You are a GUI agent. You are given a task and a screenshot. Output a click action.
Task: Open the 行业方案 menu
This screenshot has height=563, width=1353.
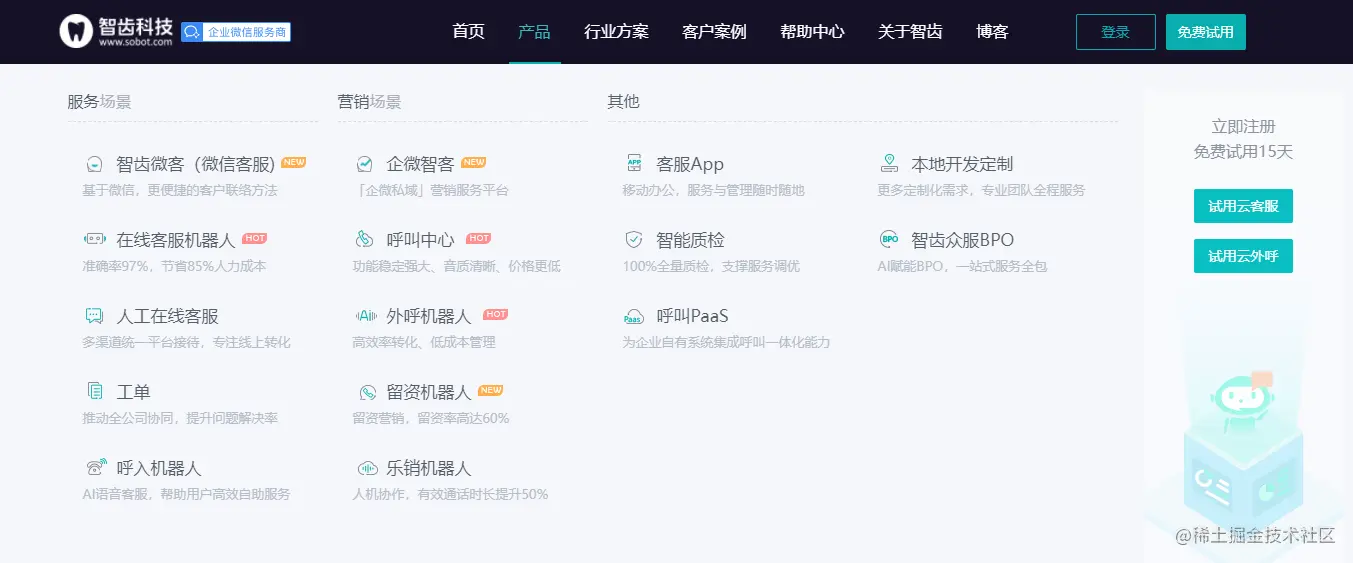[x=616, y=32]
